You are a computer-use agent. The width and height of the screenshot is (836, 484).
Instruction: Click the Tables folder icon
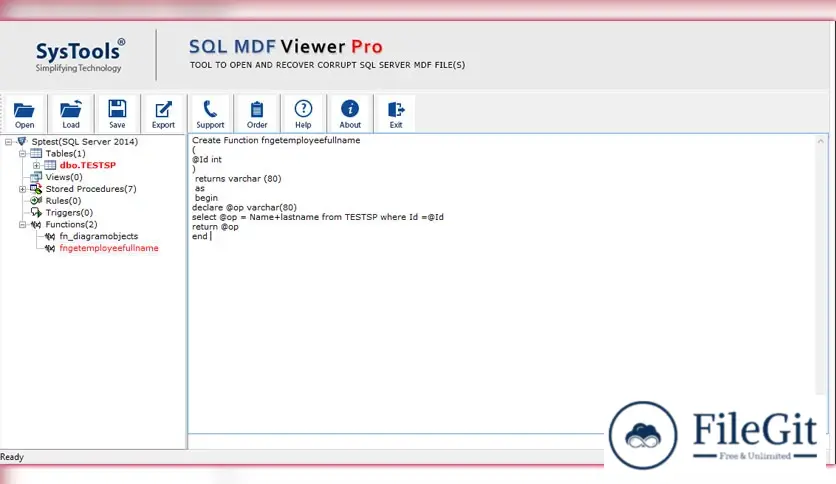pos(36,154)
